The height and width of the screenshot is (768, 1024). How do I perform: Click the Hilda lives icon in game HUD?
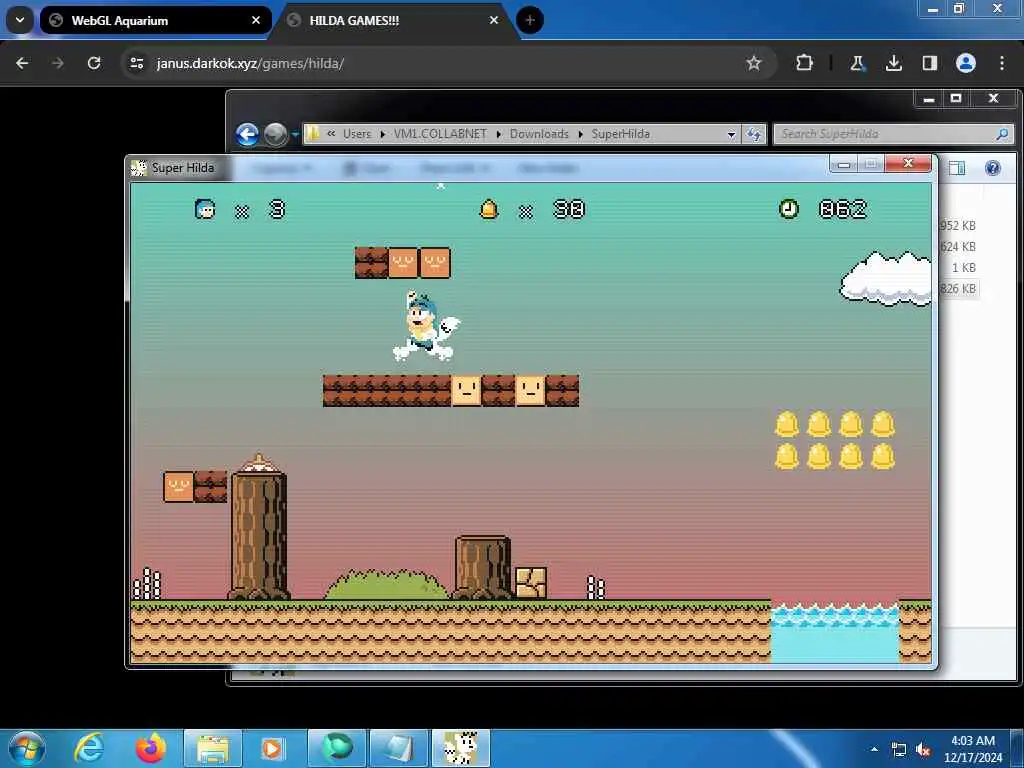(x=205, y=209)
